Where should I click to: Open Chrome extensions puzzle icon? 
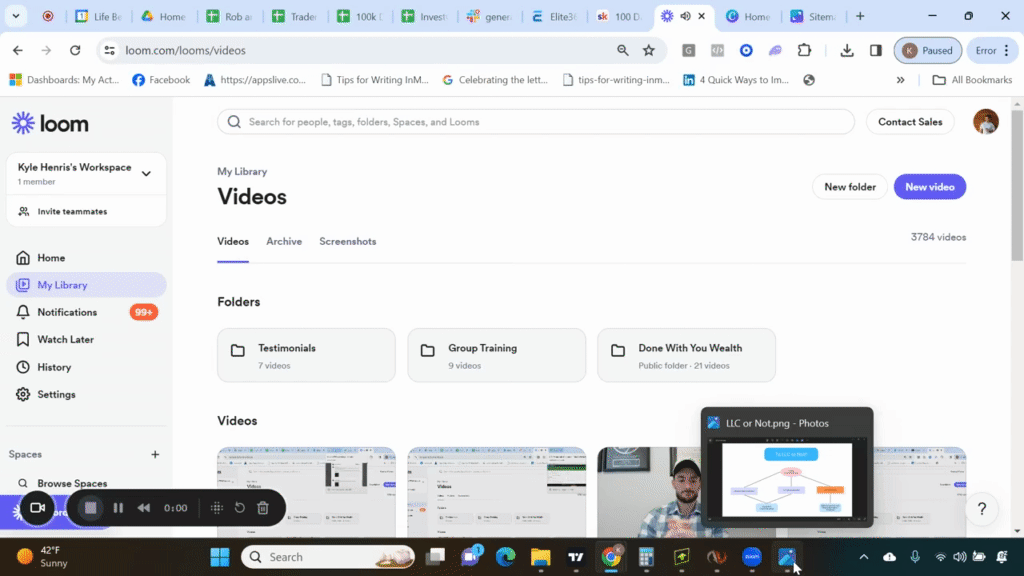click(x=805, y=50)
